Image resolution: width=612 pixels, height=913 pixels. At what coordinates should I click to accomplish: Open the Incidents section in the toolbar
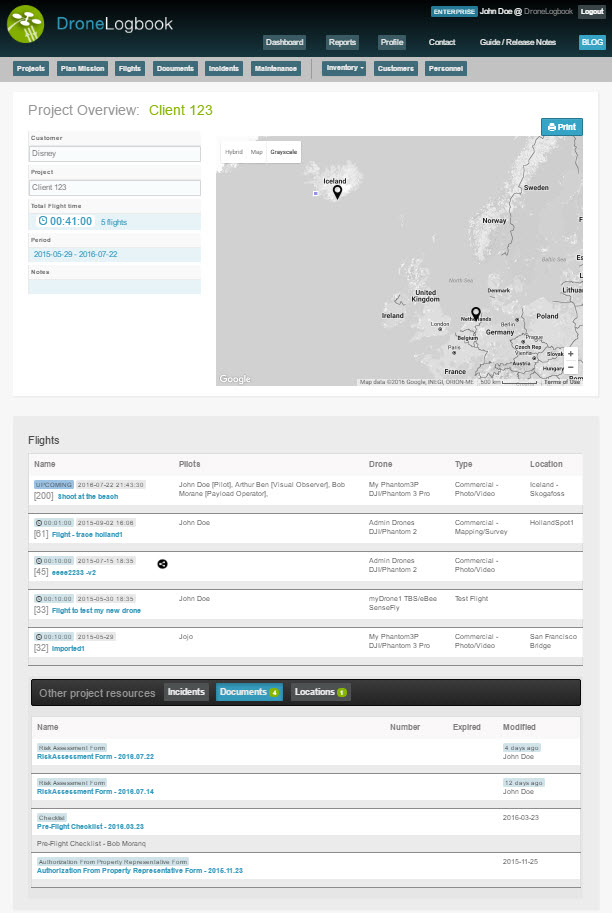224,69
